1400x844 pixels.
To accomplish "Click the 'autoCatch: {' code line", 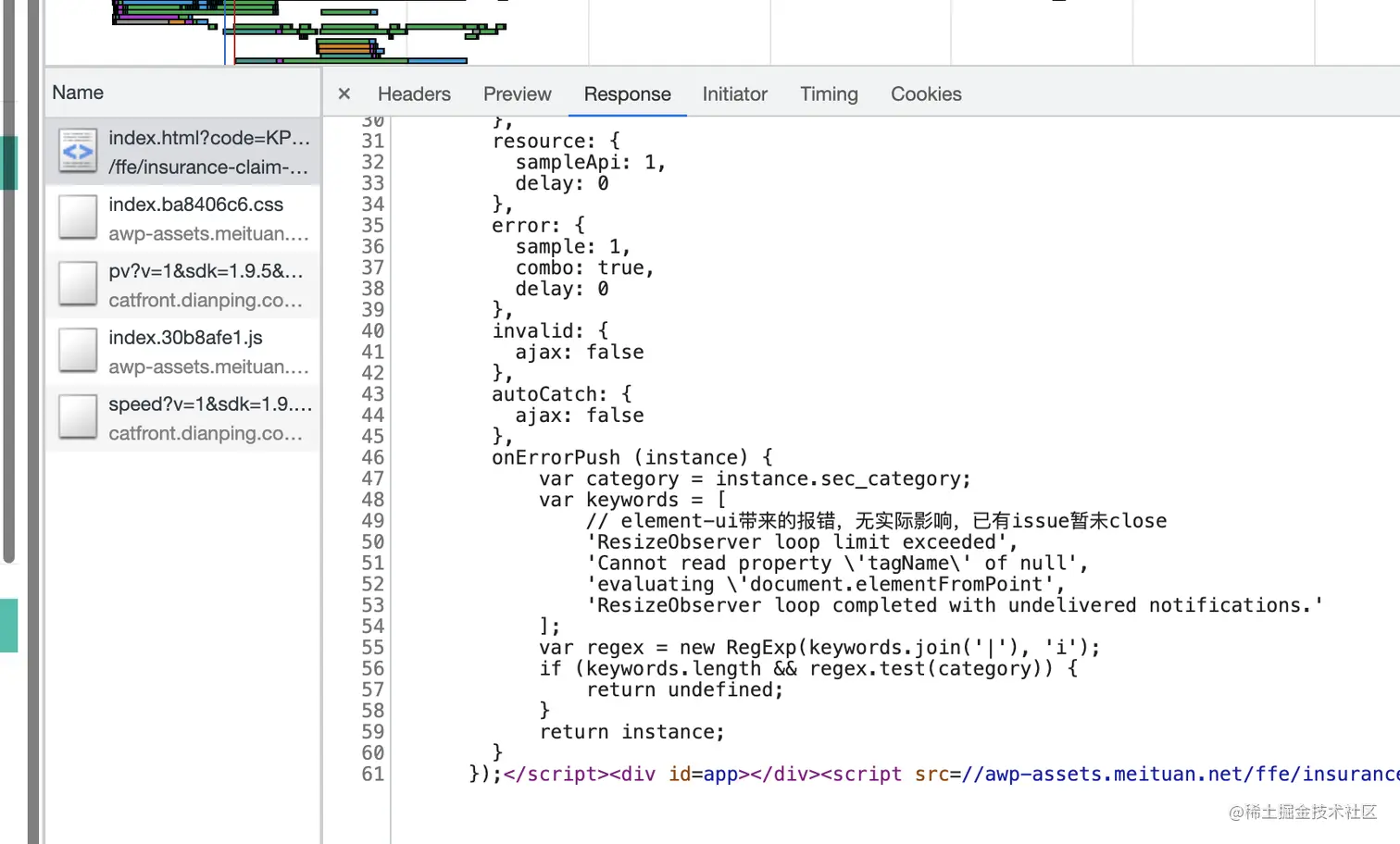I will pyautogui.click(x=562, y=394).
